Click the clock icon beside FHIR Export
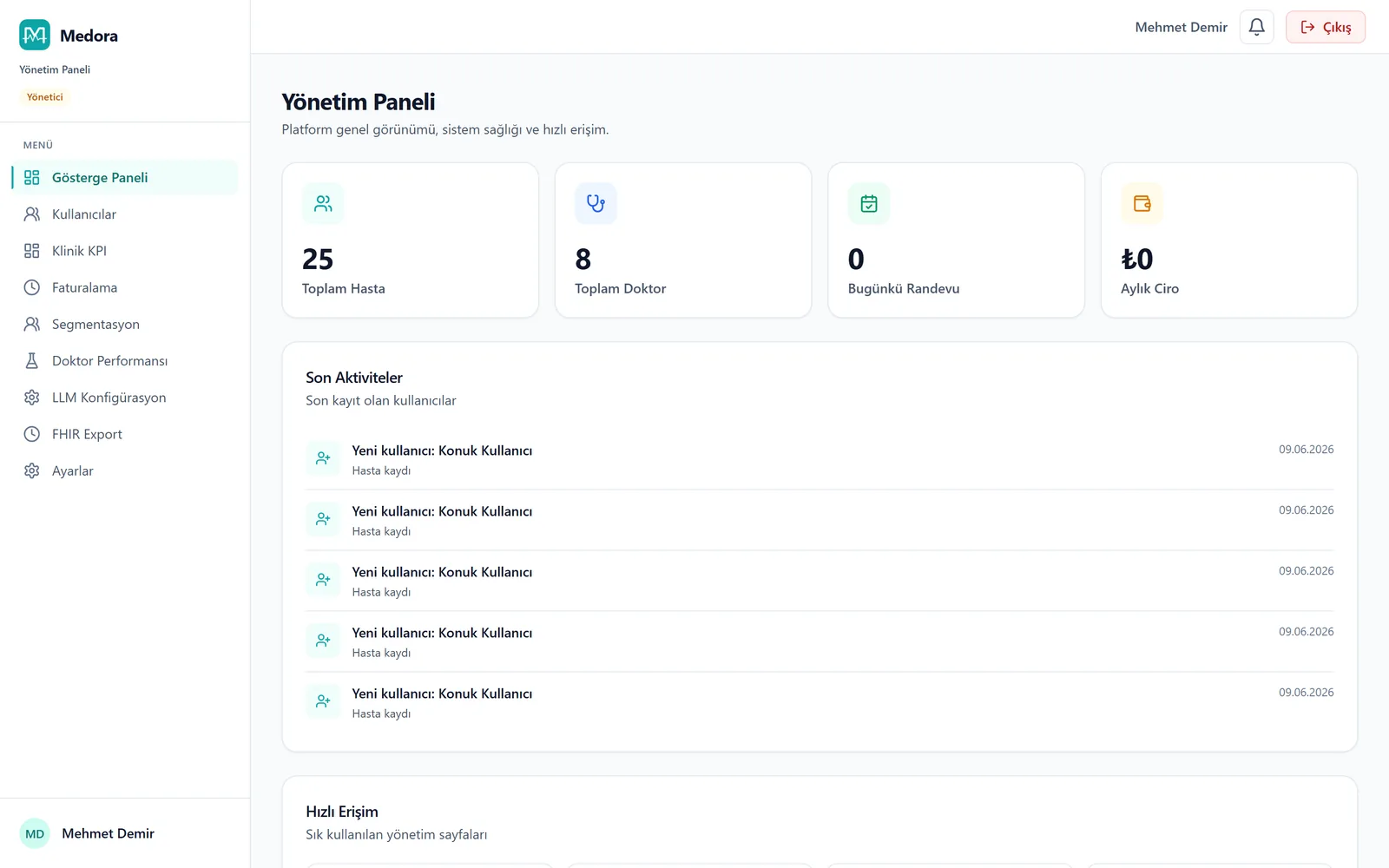The height and width of the screenshot is (868, 1389). [x=32, y=434]
